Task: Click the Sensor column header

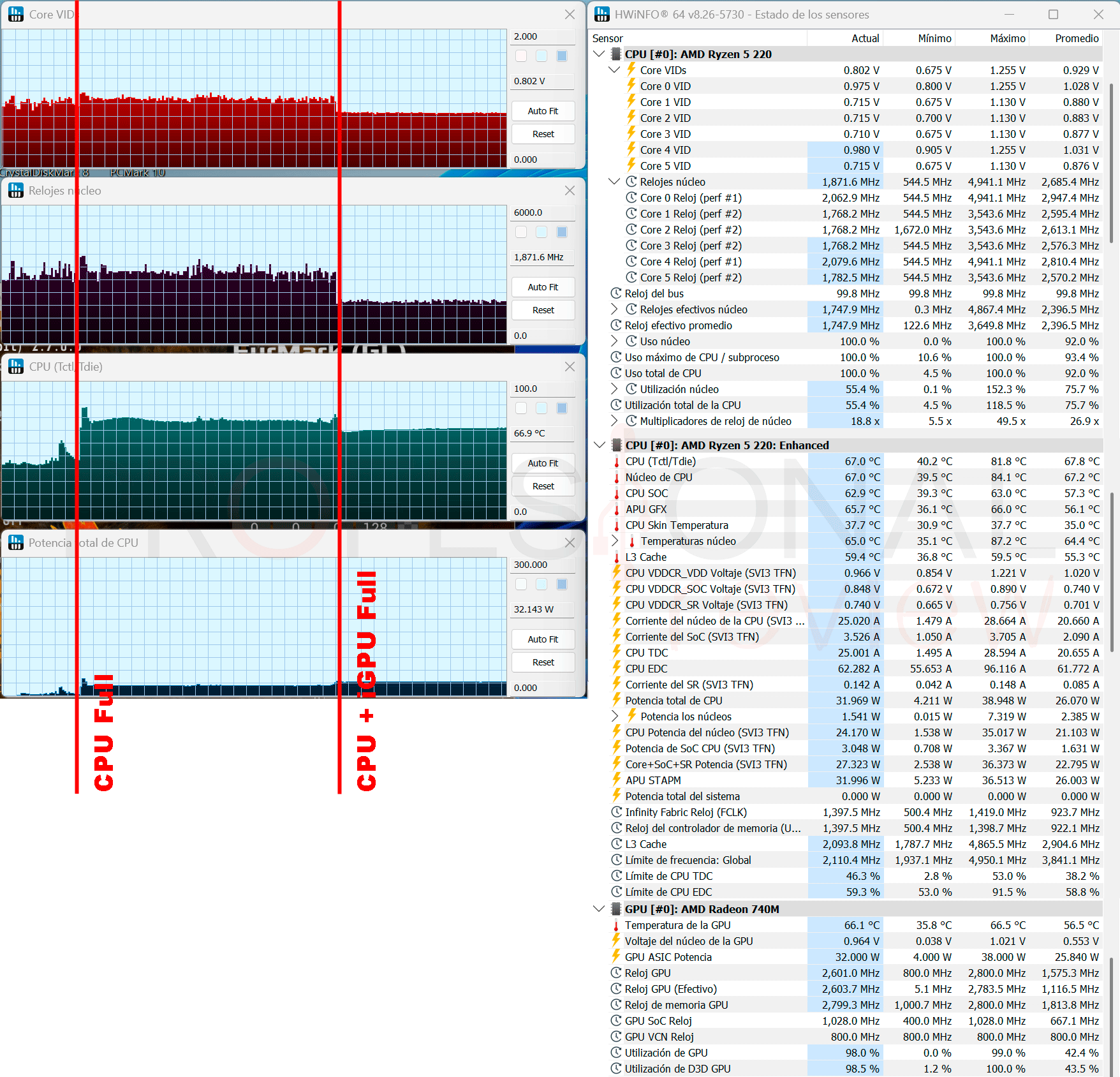Action: coord(698,38)
